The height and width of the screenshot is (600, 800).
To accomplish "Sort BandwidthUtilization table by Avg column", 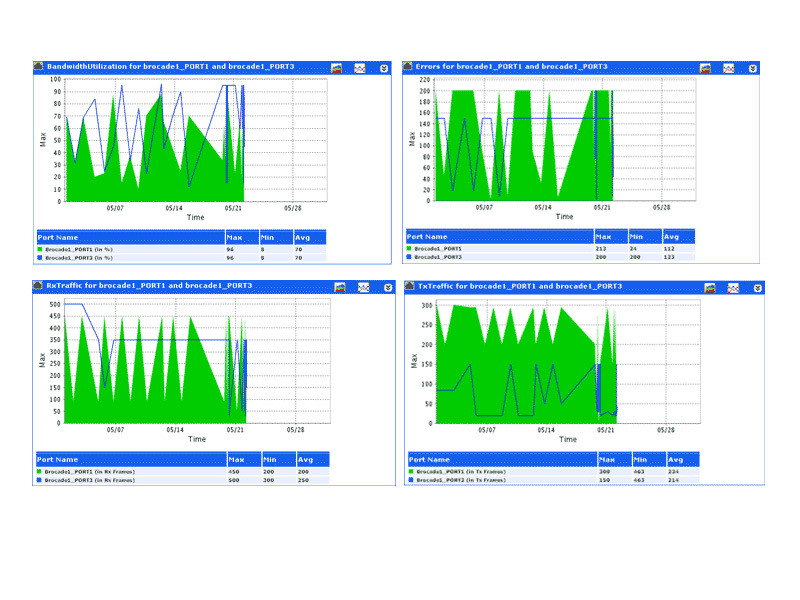I will coord(310,237).
